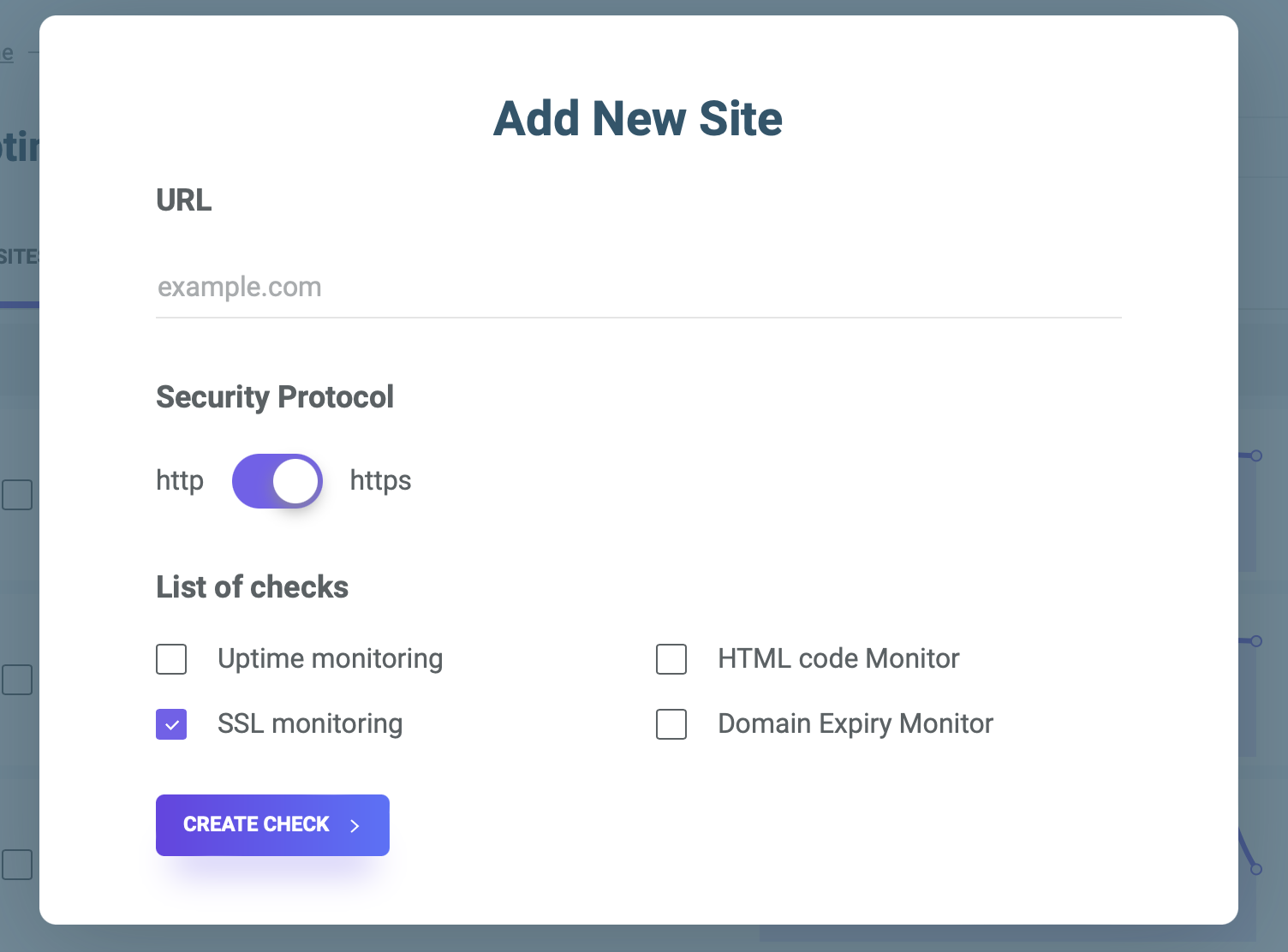Select the topmost background row checkbox
This screenshot has width=1288, height=952.
coord(17,495)
